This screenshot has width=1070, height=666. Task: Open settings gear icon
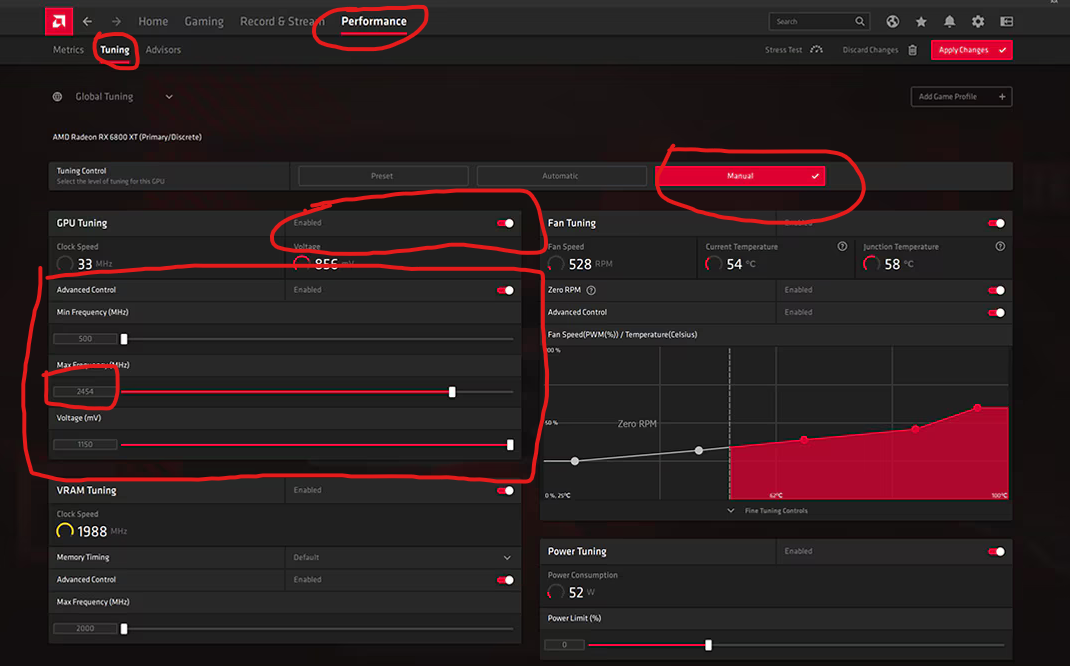coord(978,22)
